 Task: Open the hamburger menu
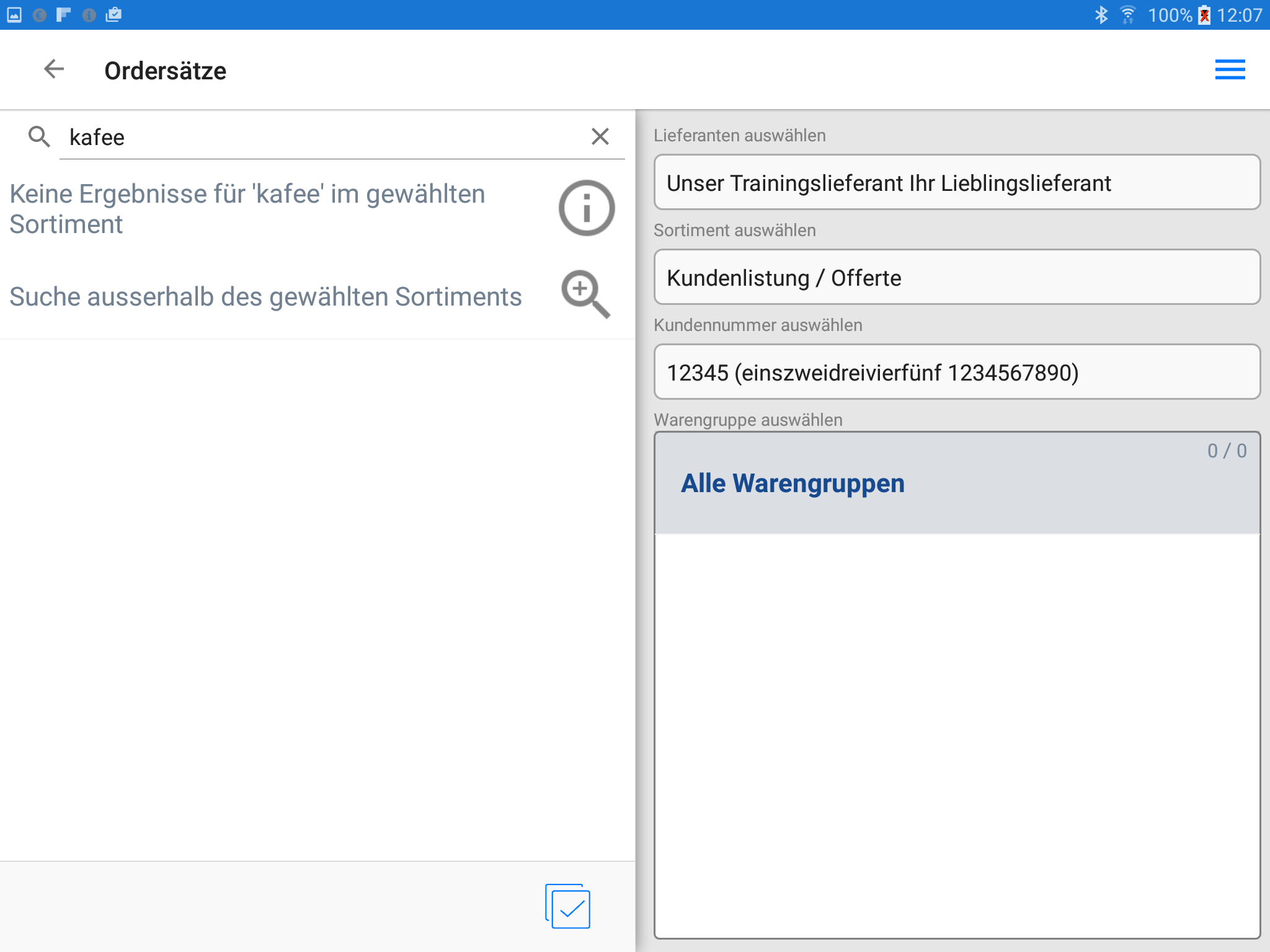1230,69
